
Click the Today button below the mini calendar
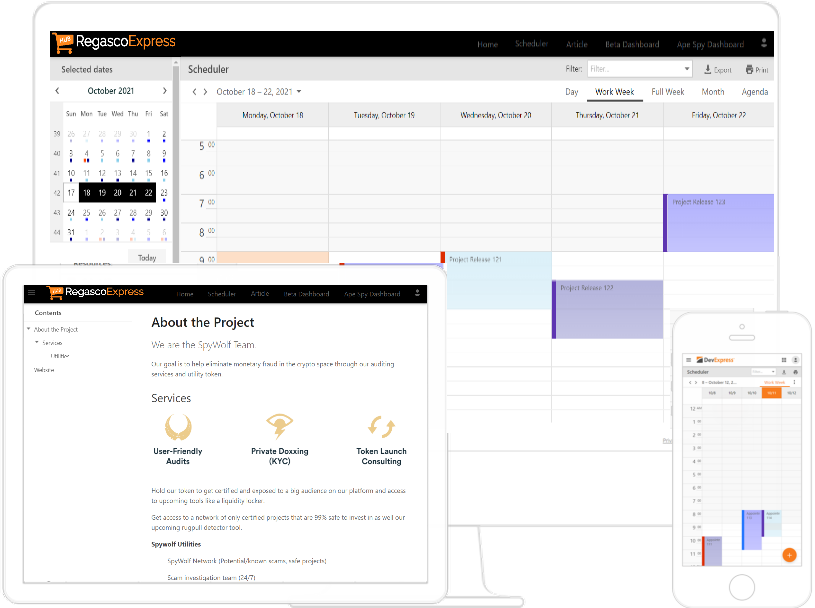point(147,257)
